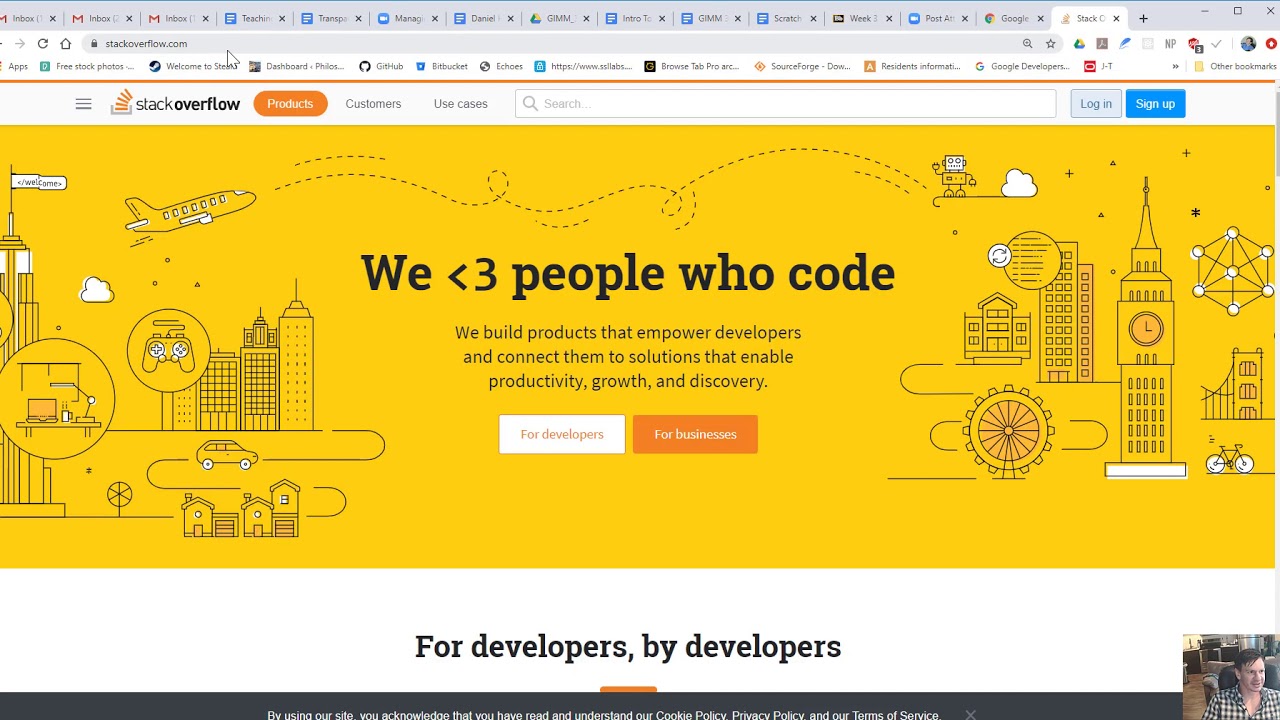Open the red ad blocker extension icon
This screenshot has height=720, width=1280.
pos(1194,45)
